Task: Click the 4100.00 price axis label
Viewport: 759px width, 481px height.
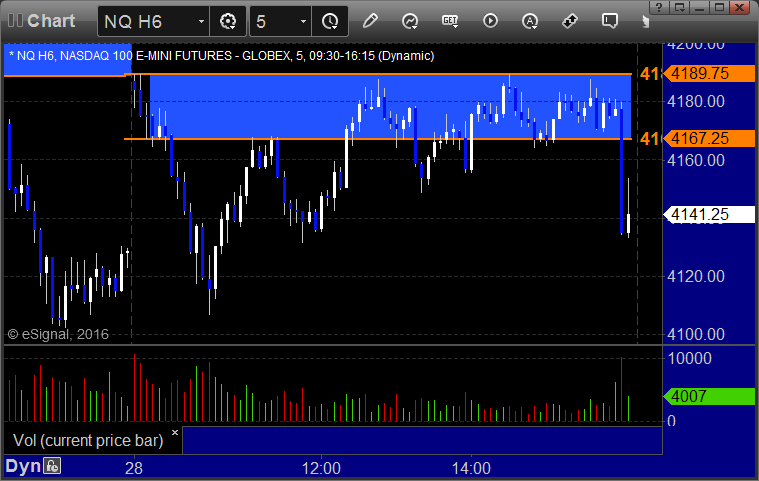Action: (x=696, y=334)
